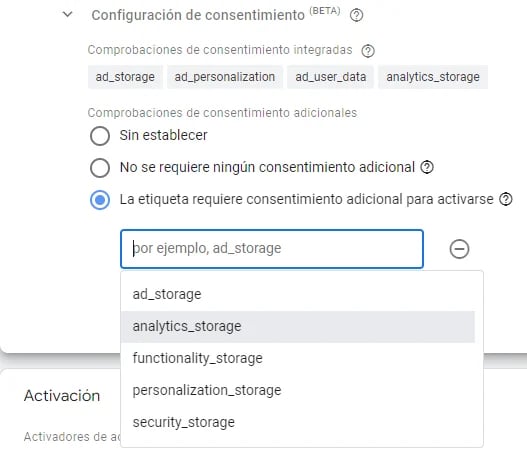Screen dimensions: 527x454
Task: Click help icon next to Comprobaciones de consentimiento integradas
Action: [x=368, y=51]
